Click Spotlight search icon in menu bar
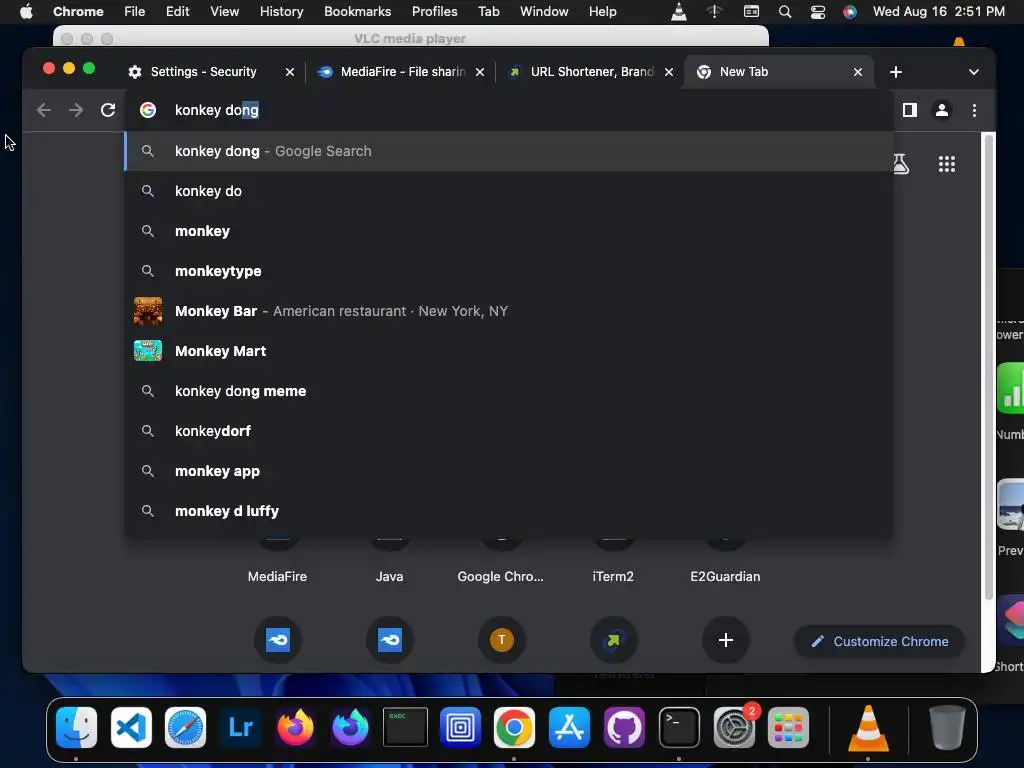 (785, 12)
